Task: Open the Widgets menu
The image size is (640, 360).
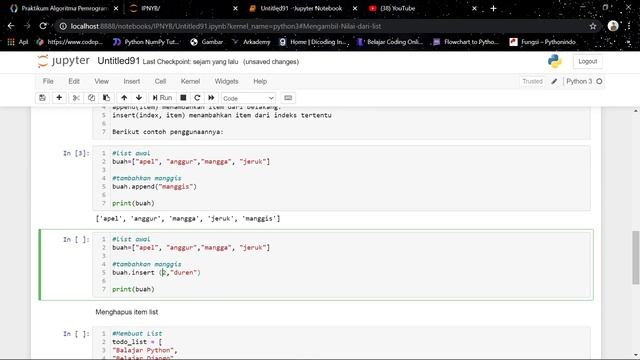Action: coord(226,81)
